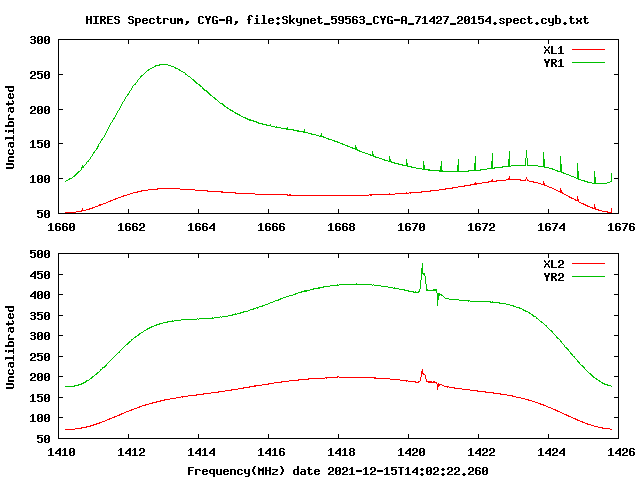Click the 1416 frequency tick label
The width and height of the screenshot is (640, 480).
271,452
